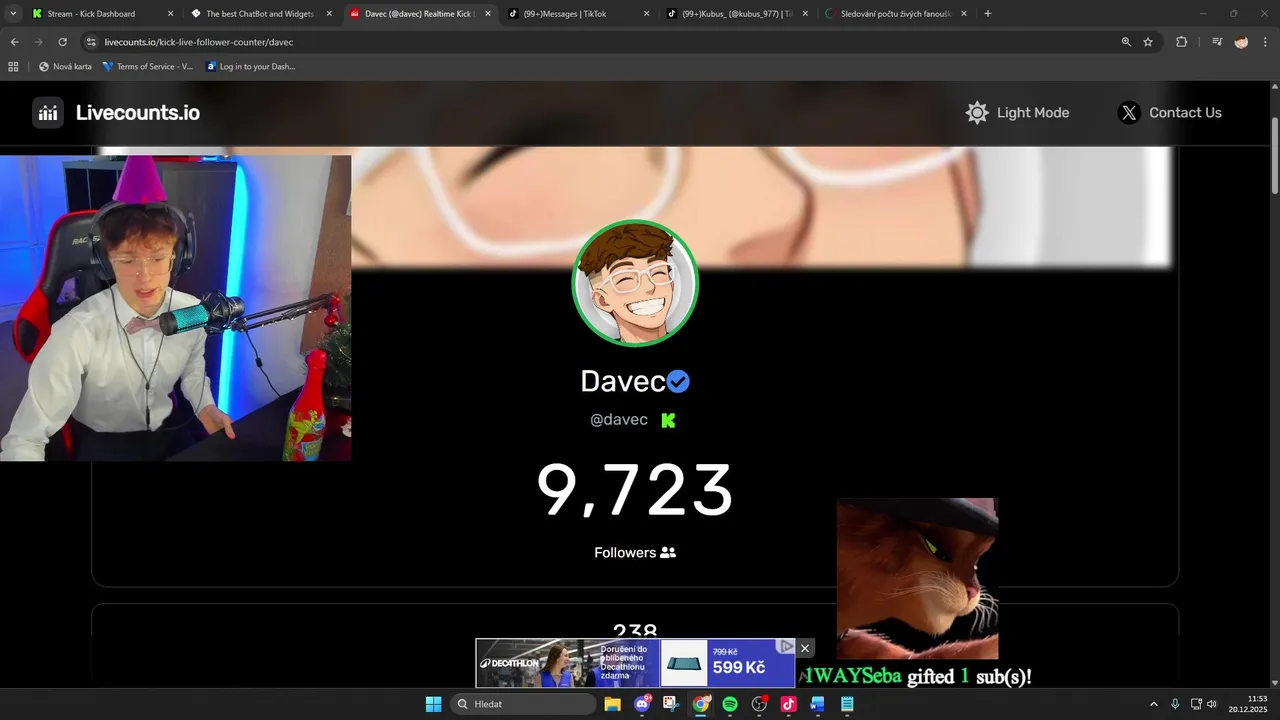Open the volume tray icon
This screenshot has width=1280, height=720.
tap(1212, 704)
